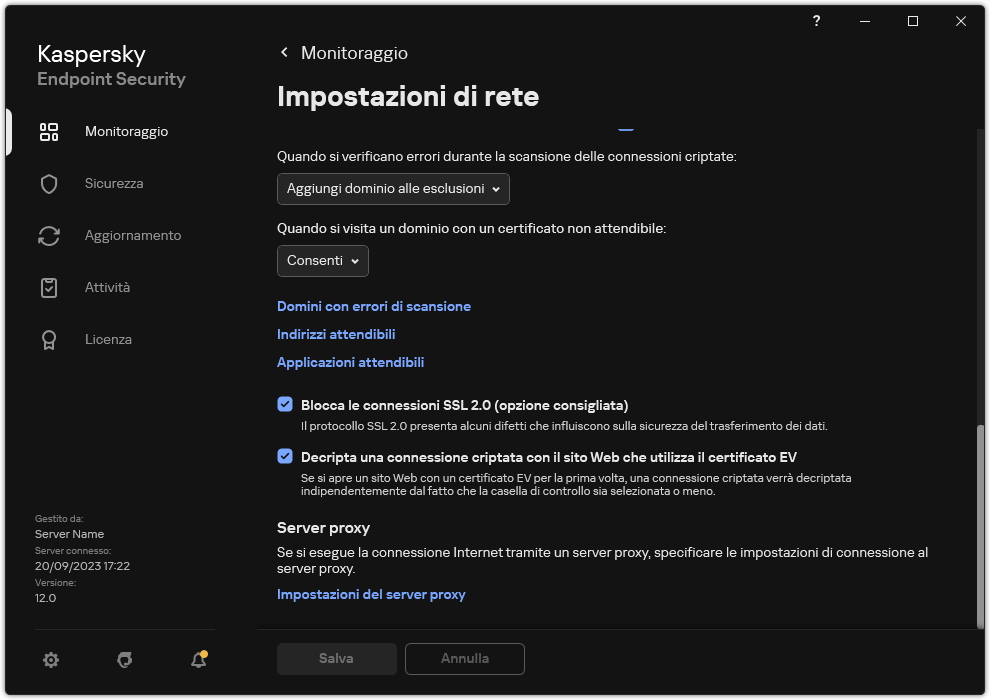Open the help menu with the question mark
Viewport: 990px width, 700px height.
click(x=815, y=21)
